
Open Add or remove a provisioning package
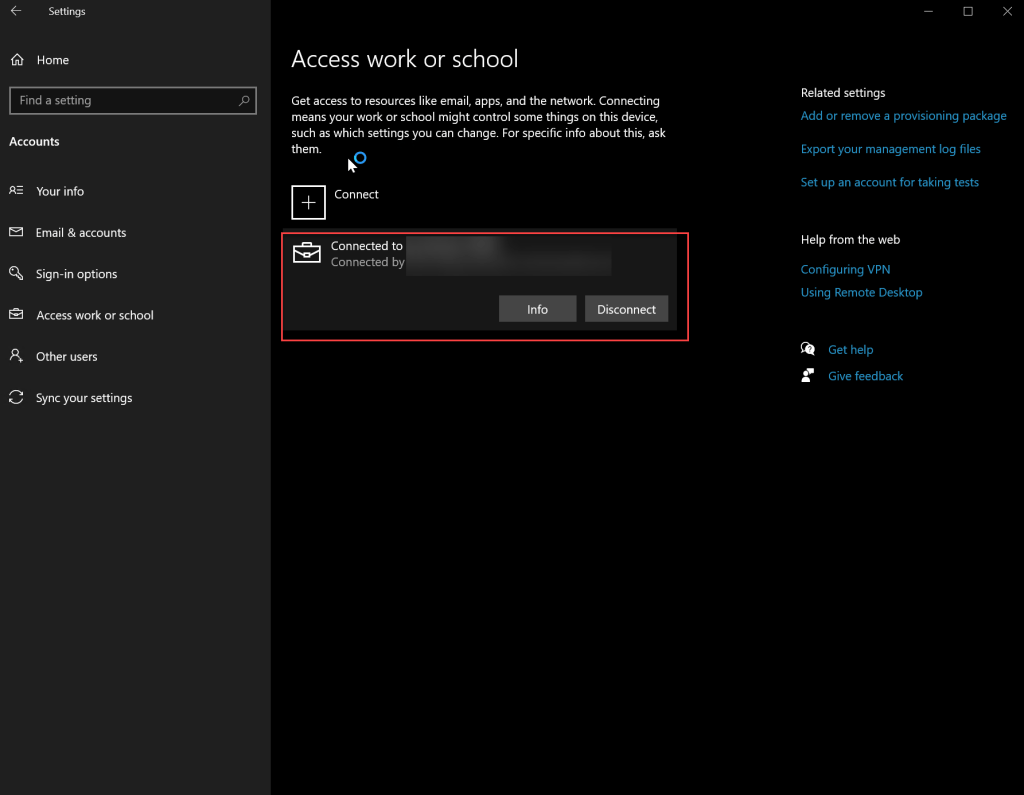coord(903,116)
